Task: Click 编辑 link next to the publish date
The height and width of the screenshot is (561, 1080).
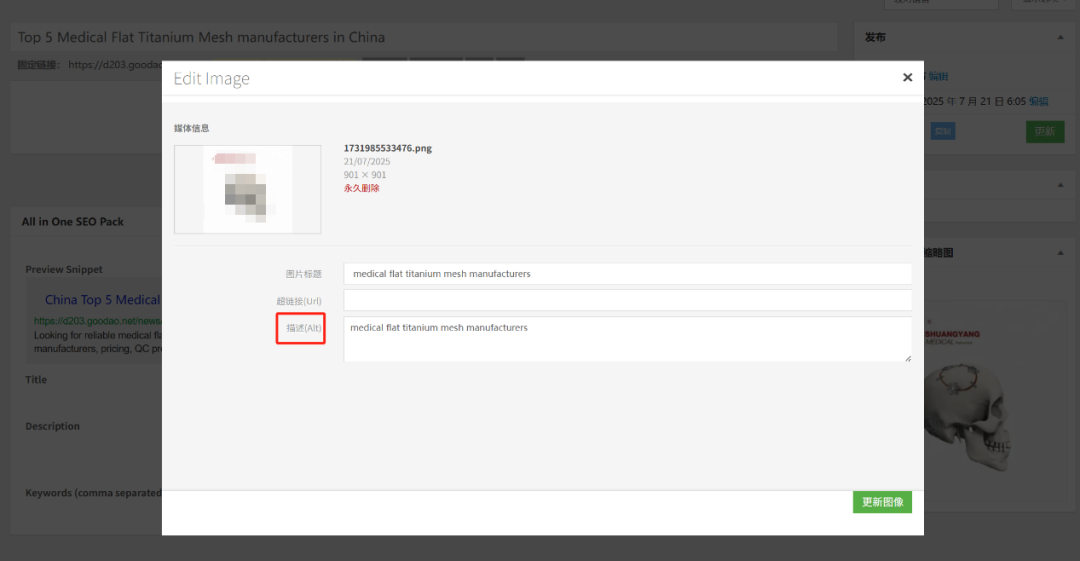Action: coord(1039,101)
